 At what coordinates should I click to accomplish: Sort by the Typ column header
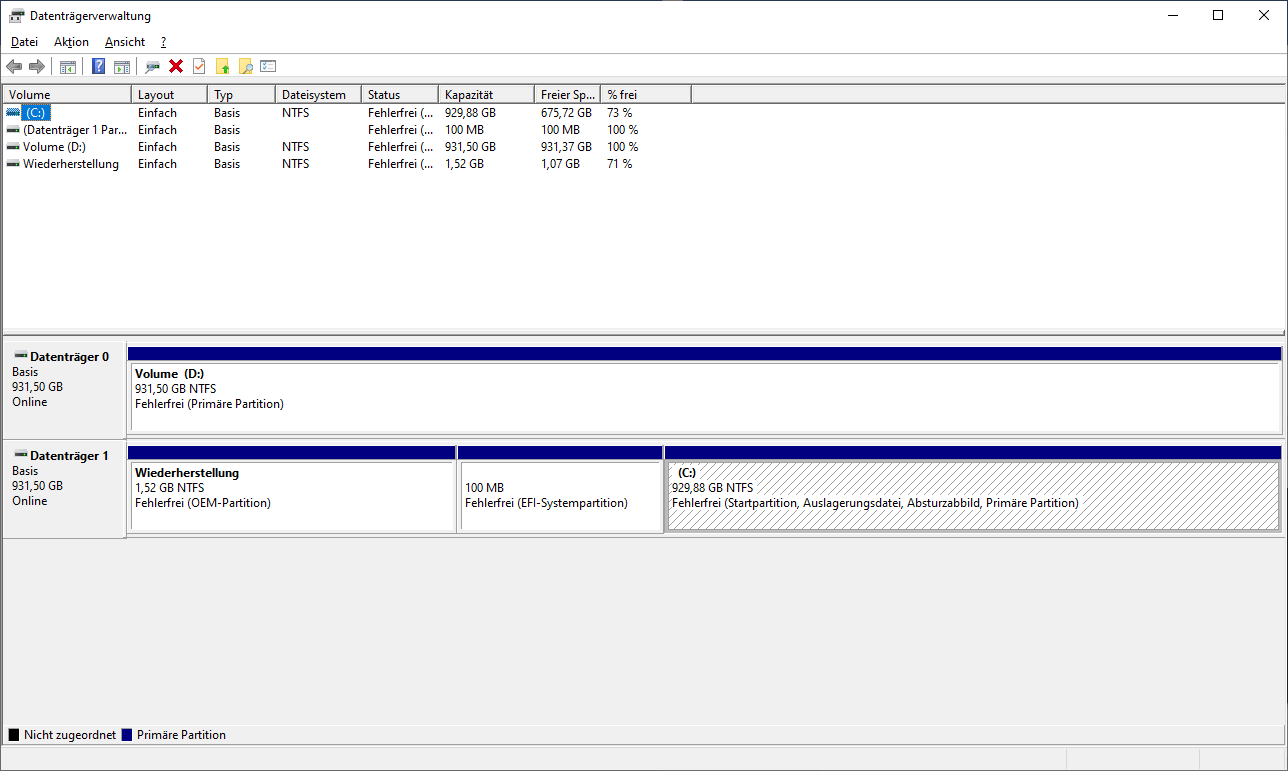pyautogui.click(x=242, y=95)
